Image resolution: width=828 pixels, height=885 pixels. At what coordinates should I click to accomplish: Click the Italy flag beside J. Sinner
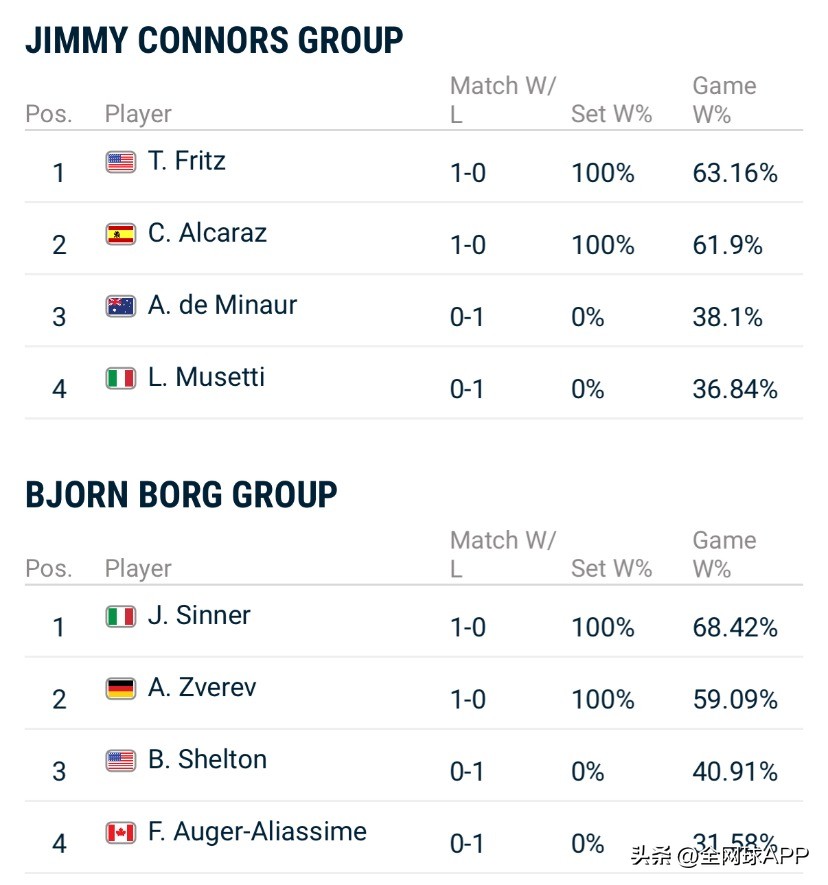pyautogui.click(x=120, y=616)
